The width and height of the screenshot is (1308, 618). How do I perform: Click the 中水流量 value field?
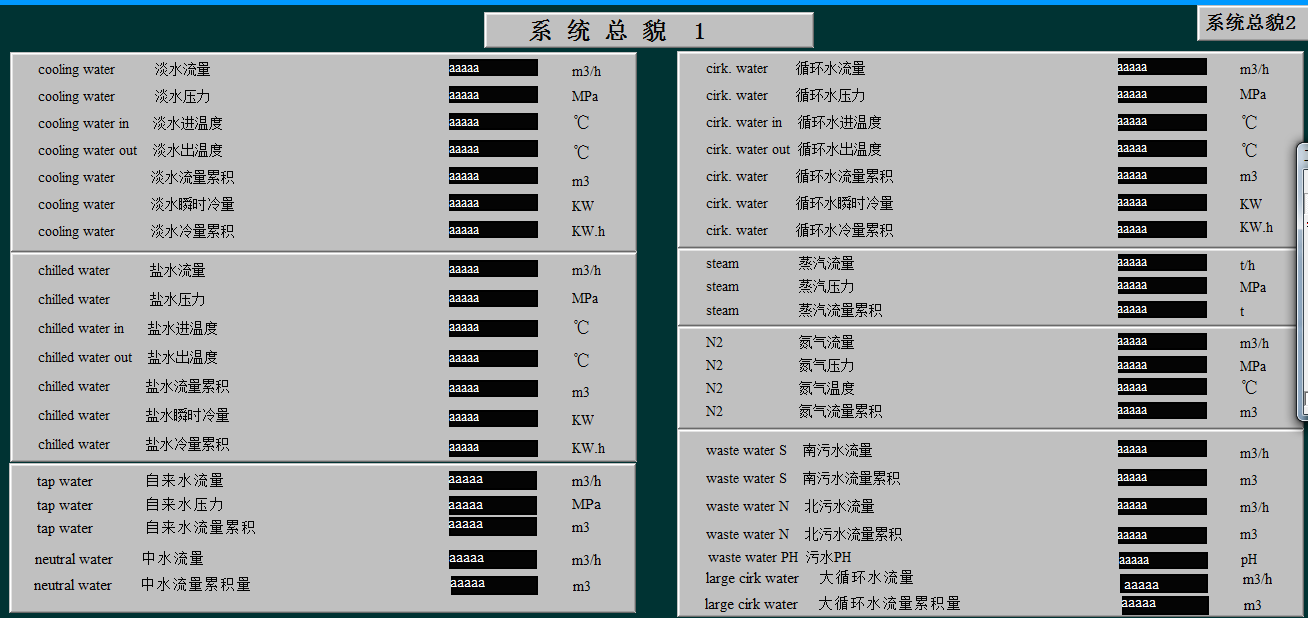tap(493, 559)
